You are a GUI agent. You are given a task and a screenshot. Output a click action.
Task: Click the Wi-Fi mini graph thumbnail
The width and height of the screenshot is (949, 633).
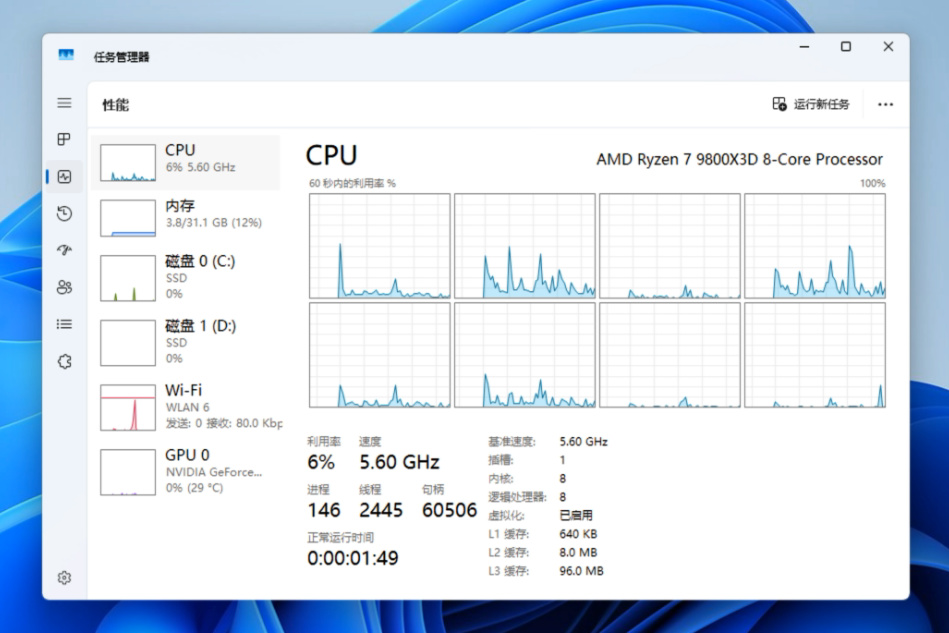pos(128,408)
